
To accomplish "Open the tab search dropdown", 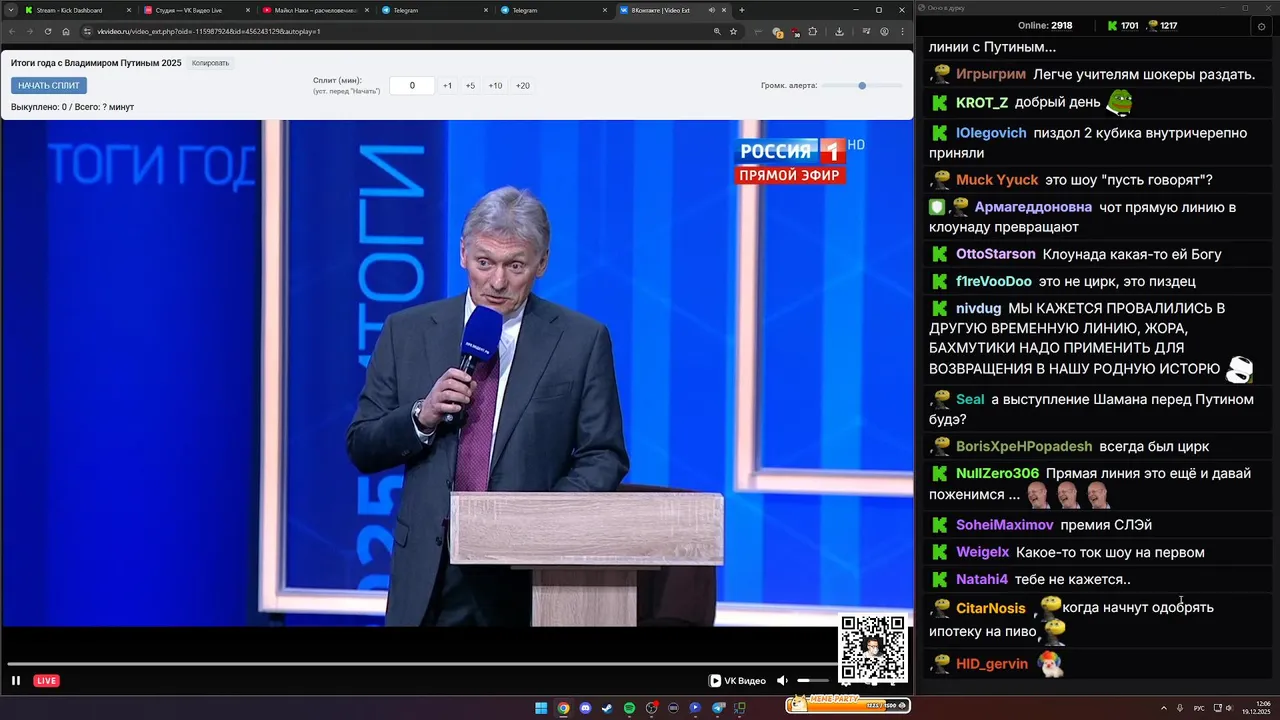I will [10, 10].
